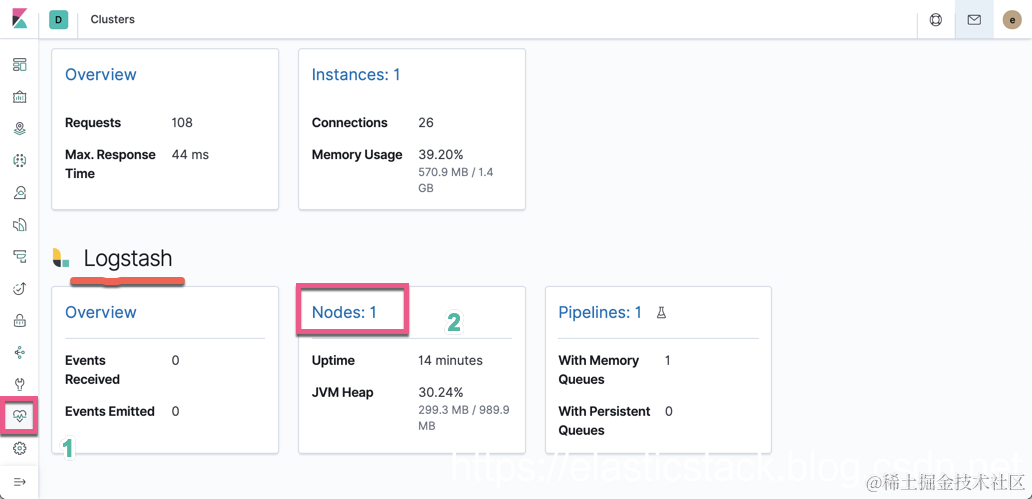Open the Maps app icon
Viewport: 1032px width, 499px height.
[20, 128]
